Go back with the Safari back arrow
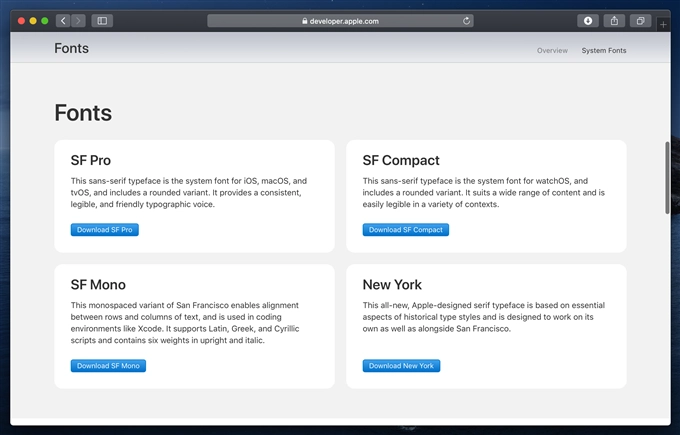This screenshot has height=435, width=680. pos(63,21)
